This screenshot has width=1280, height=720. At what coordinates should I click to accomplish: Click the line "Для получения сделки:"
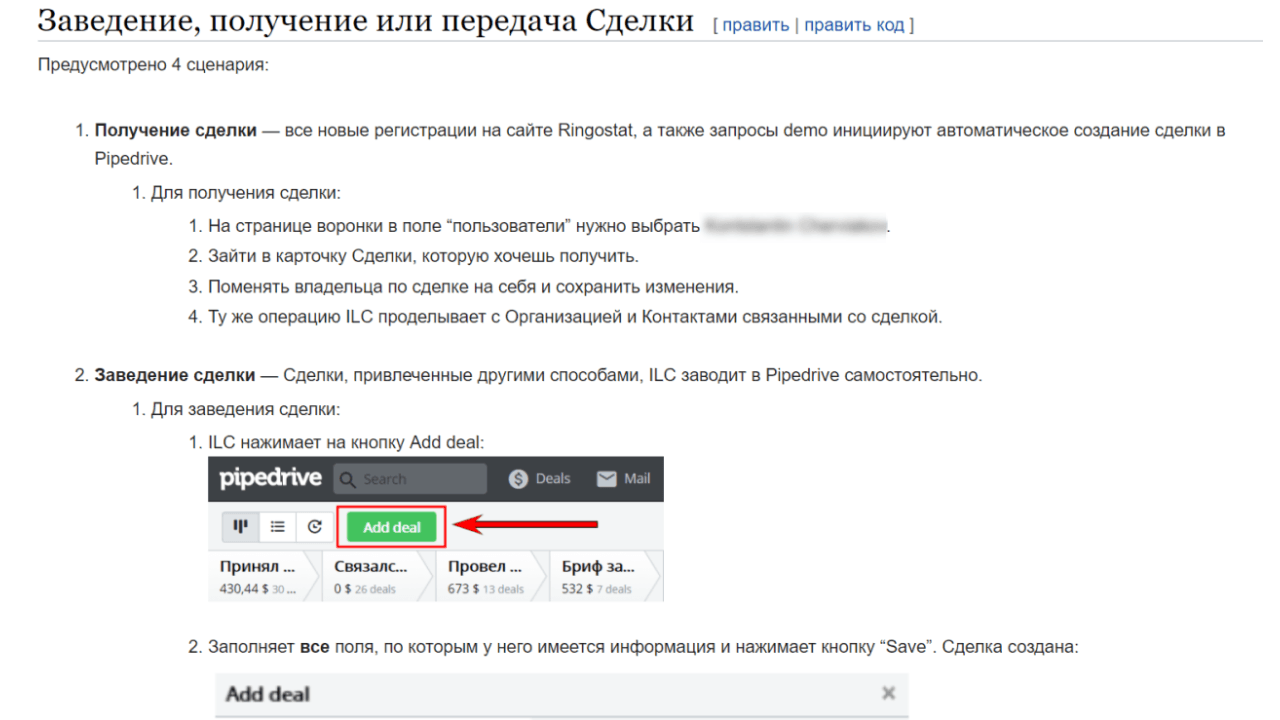(x=246, y=193)
